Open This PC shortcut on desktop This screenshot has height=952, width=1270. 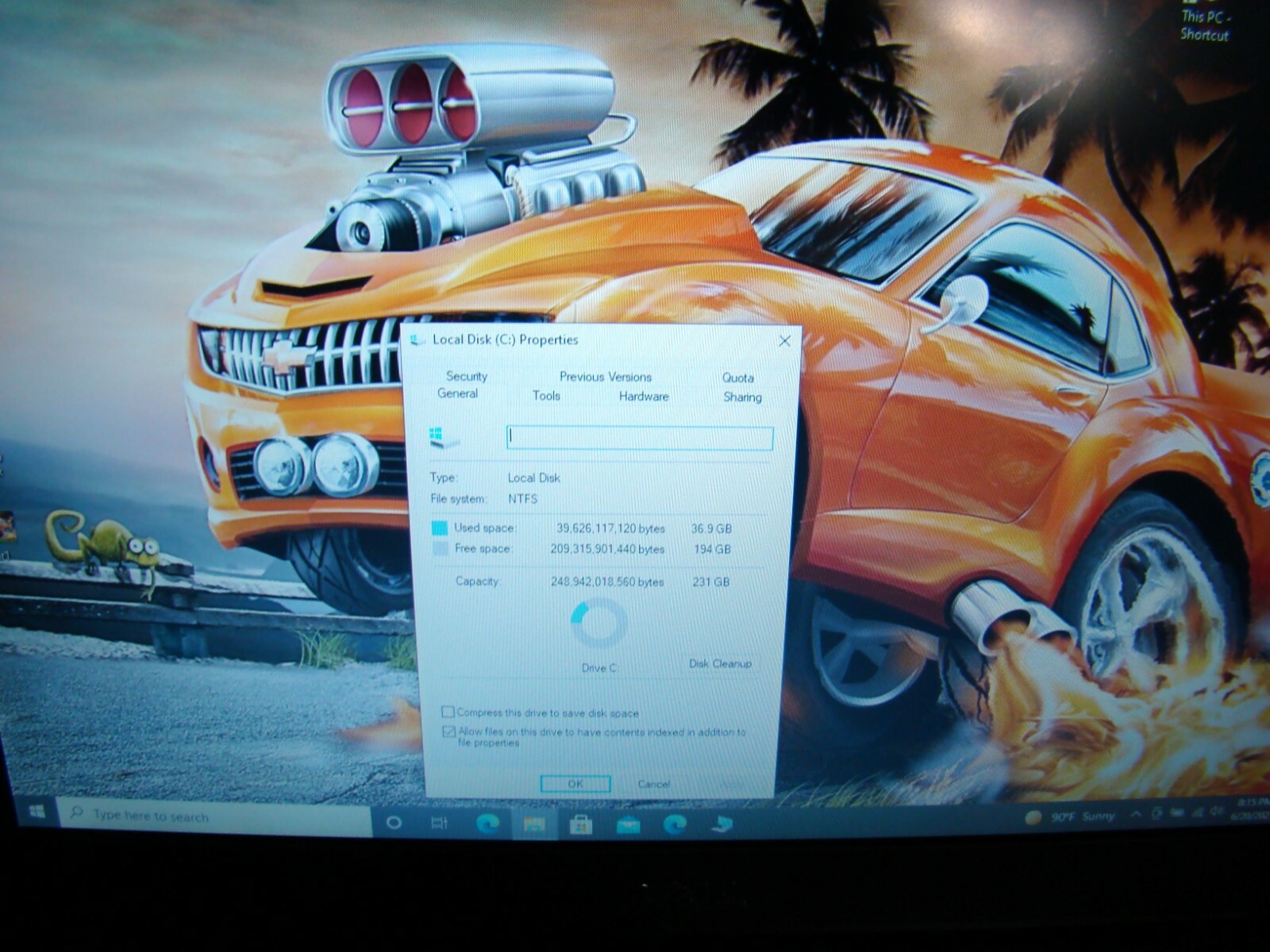click(x=1205, y=22)
